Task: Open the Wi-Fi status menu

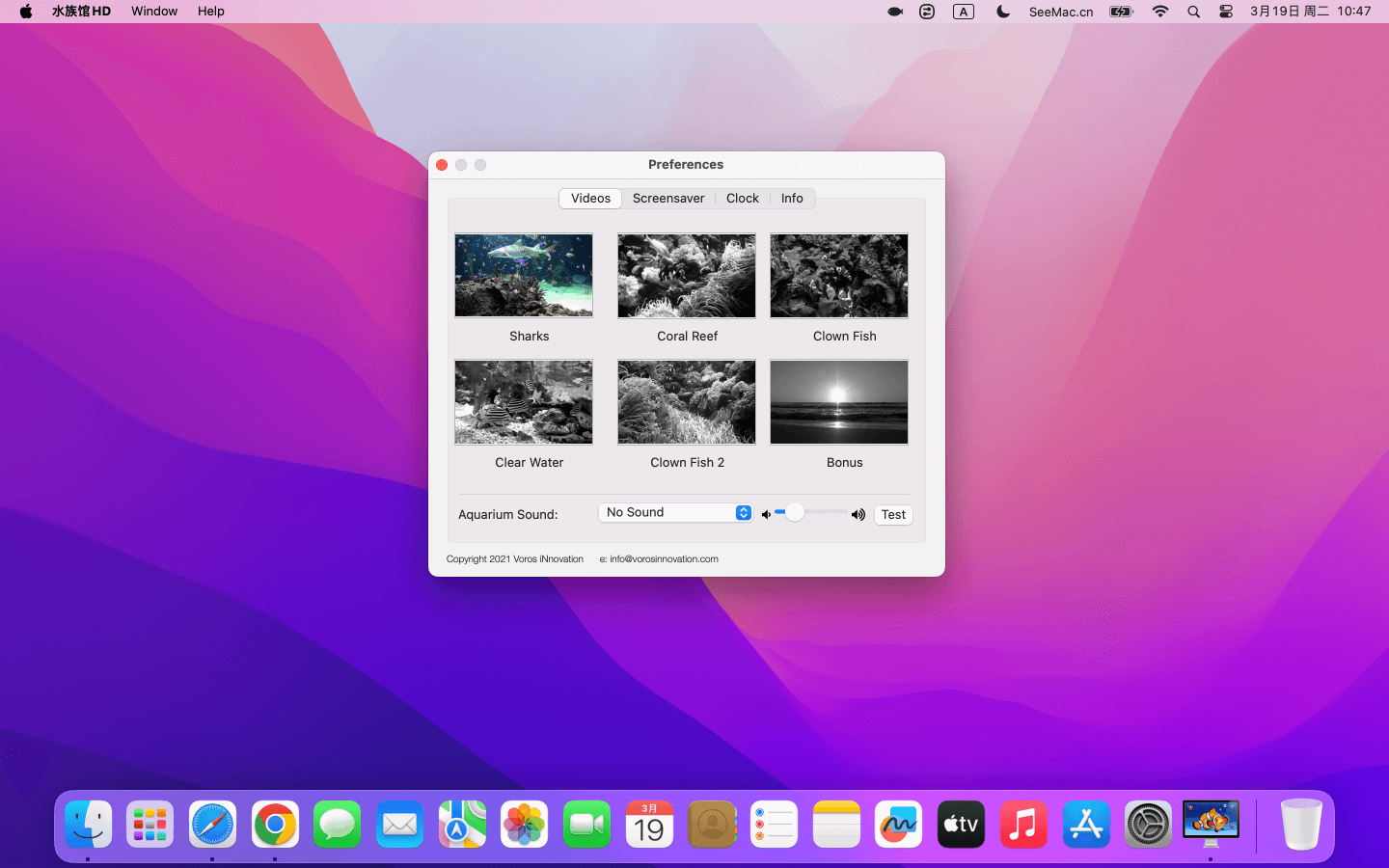Action: [x=1160, y=12]
